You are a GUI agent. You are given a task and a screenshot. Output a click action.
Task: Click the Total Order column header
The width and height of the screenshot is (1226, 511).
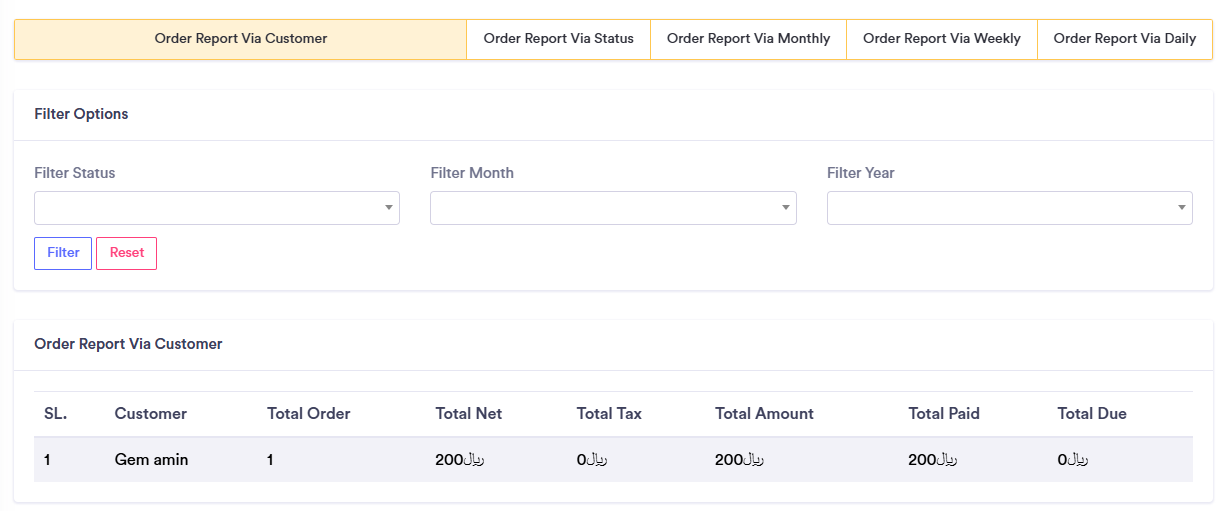click(x=308, y=414)
